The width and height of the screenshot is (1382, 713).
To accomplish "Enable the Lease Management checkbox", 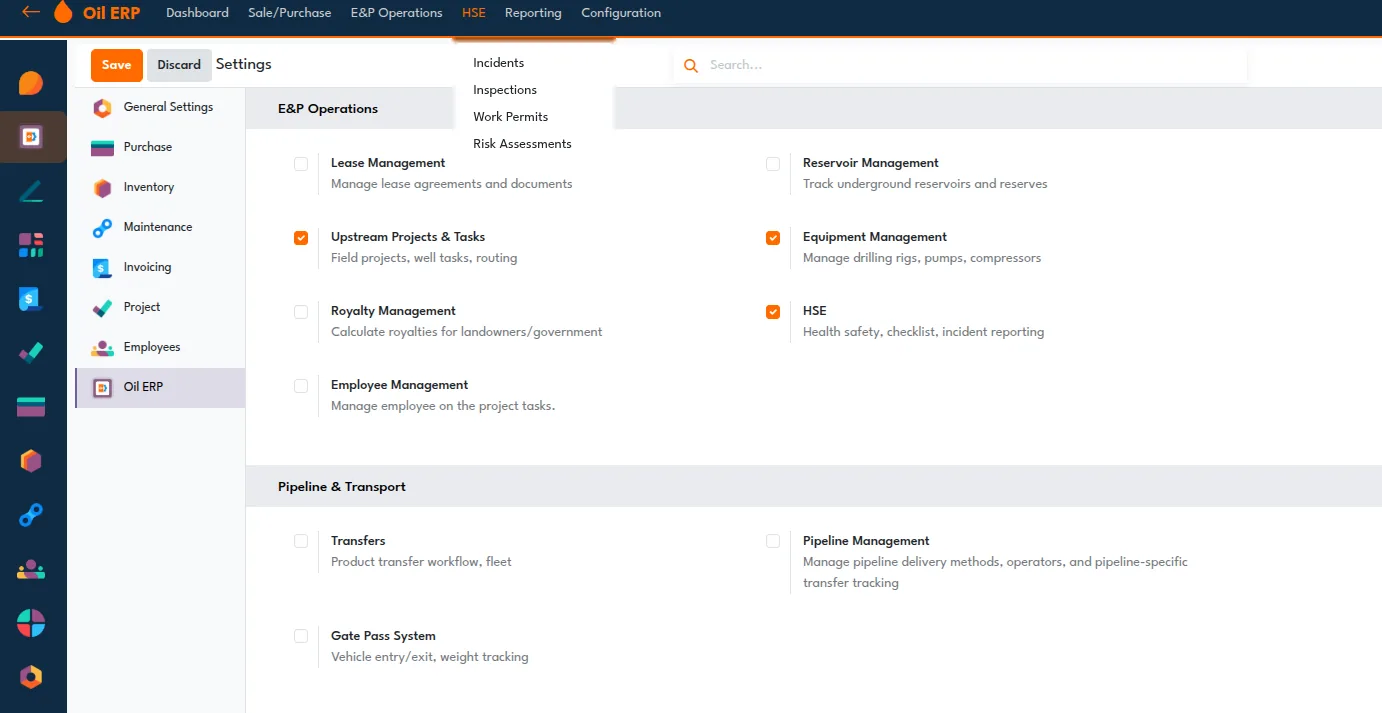I will [301, 164].
